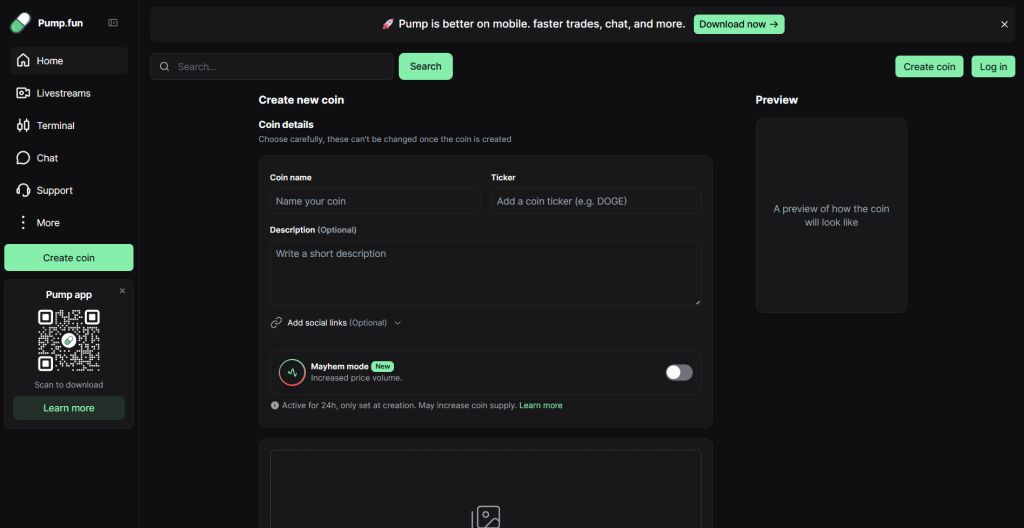This screenshot has height=528, width=1024.
Task: Follow the Mayhem mode Learn more link
Action: 540,406
